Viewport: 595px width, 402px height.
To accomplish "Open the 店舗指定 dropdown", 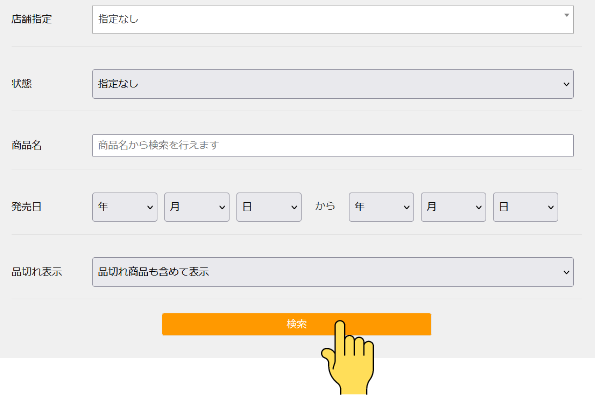I will coord(333,19).
